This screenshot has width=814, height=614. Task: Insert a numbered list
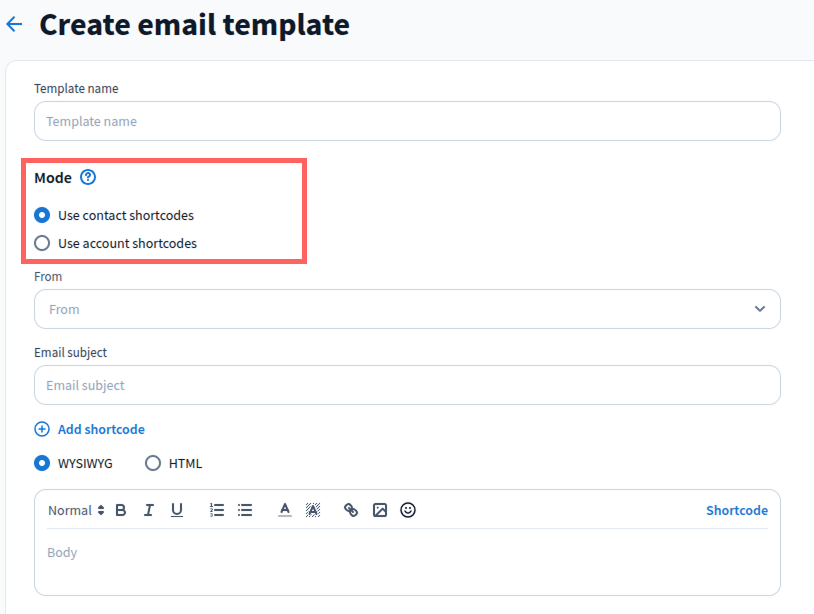(217, 510)
